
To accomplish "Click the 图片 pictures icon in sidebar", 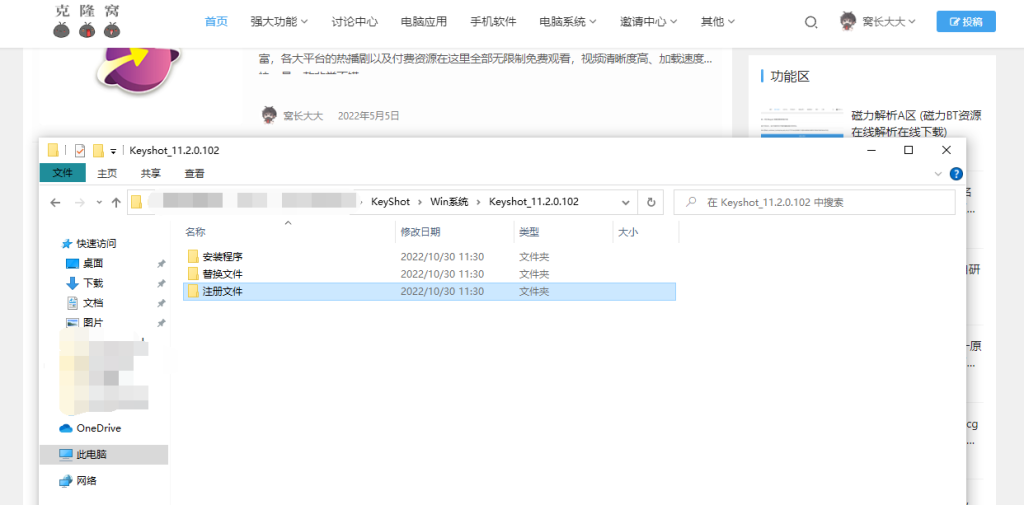I will coord(72,323).
